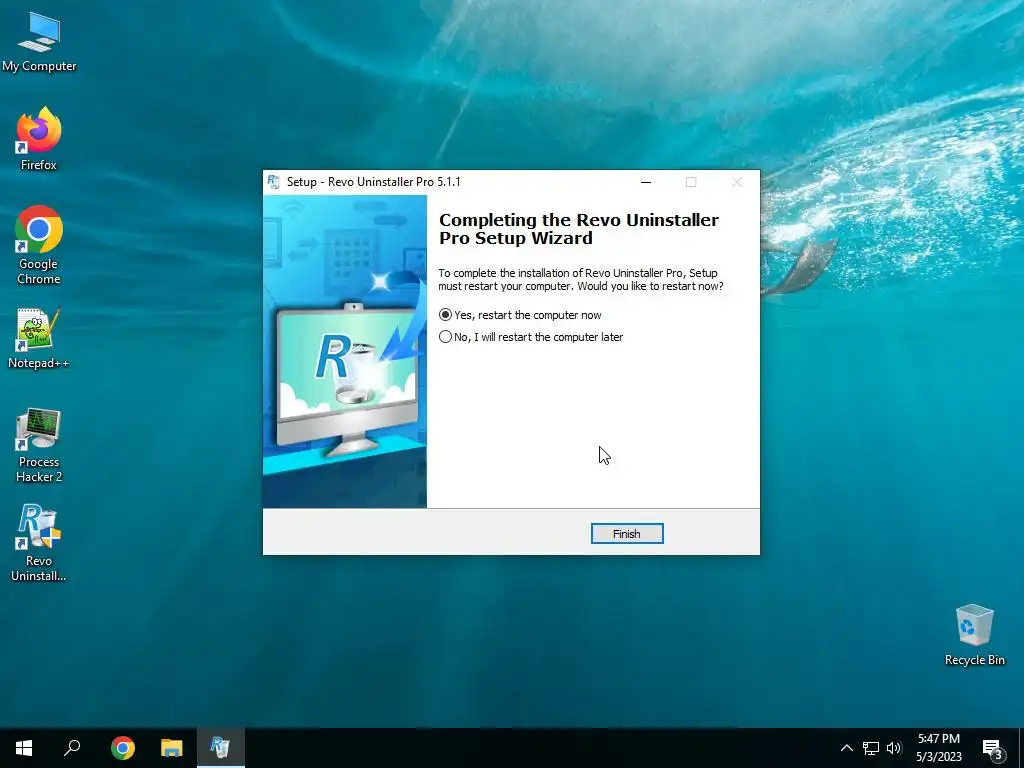The width and height of the screenshot is (1024, 768).
Task: Open the notification center icon
Action: tap(993, 748)
